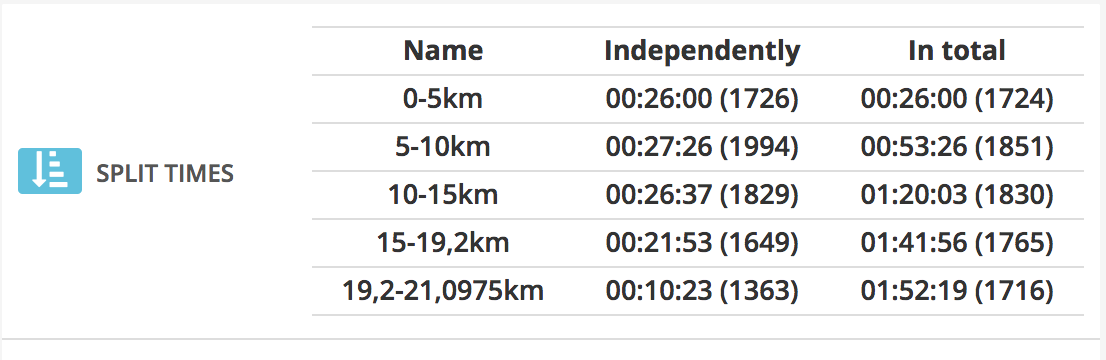Click independent time 00:26:37 (1829)
This screenshot has height=360, width=1106.
pyautogui.click(x=703, y=196)
